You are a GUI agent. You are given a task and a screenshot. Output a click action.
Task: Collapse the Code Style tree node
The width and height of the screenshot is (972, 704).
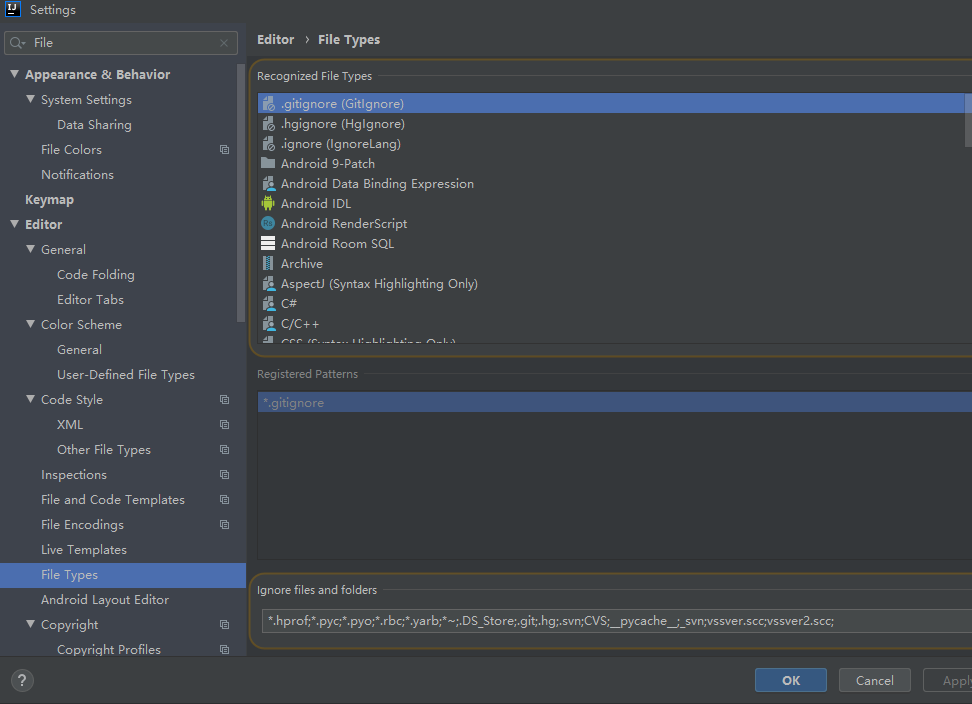(x=31, y=399)
